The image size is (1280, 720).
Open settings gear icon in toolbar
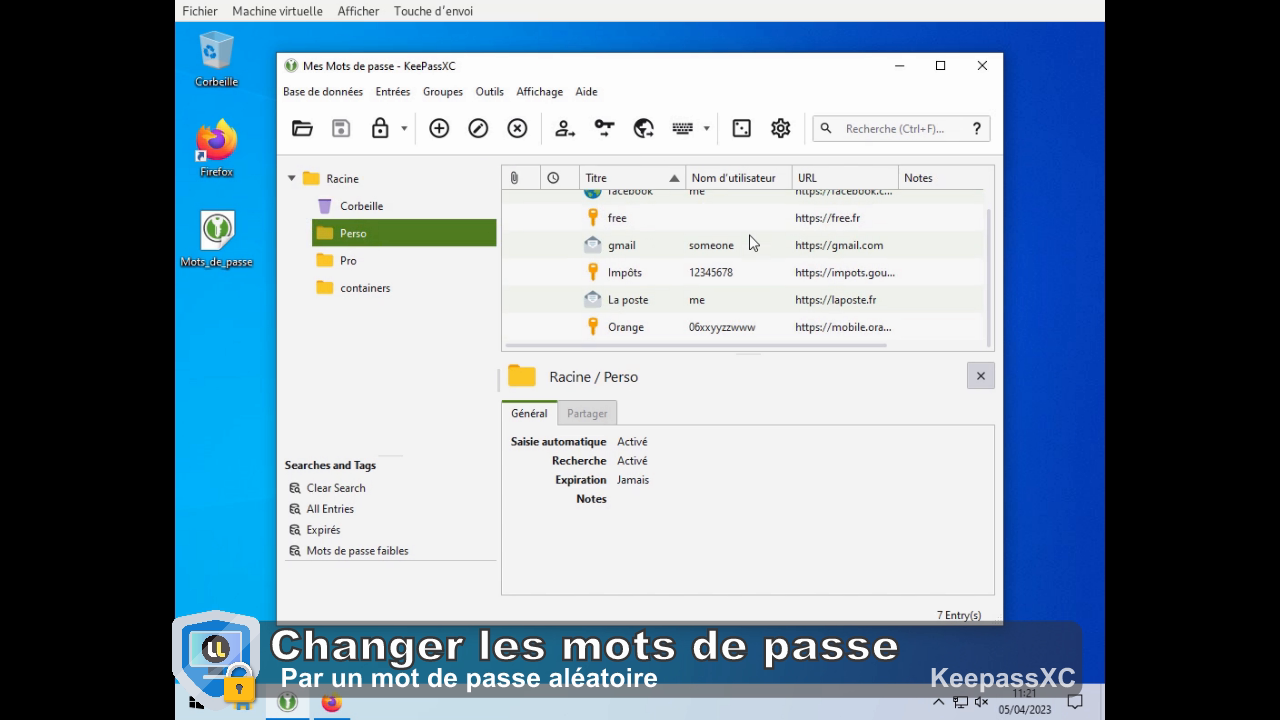pyautogui.click(x=781, y=128)
